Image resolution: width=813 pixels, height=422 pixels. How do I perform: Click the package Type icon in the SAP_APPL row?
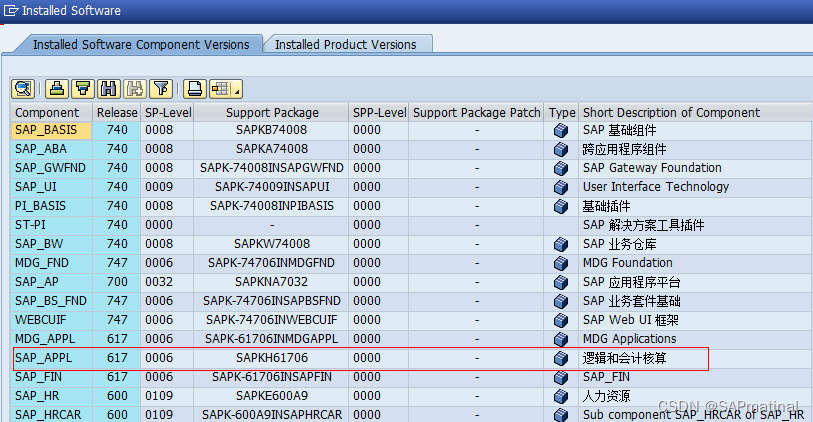[560, 358]
